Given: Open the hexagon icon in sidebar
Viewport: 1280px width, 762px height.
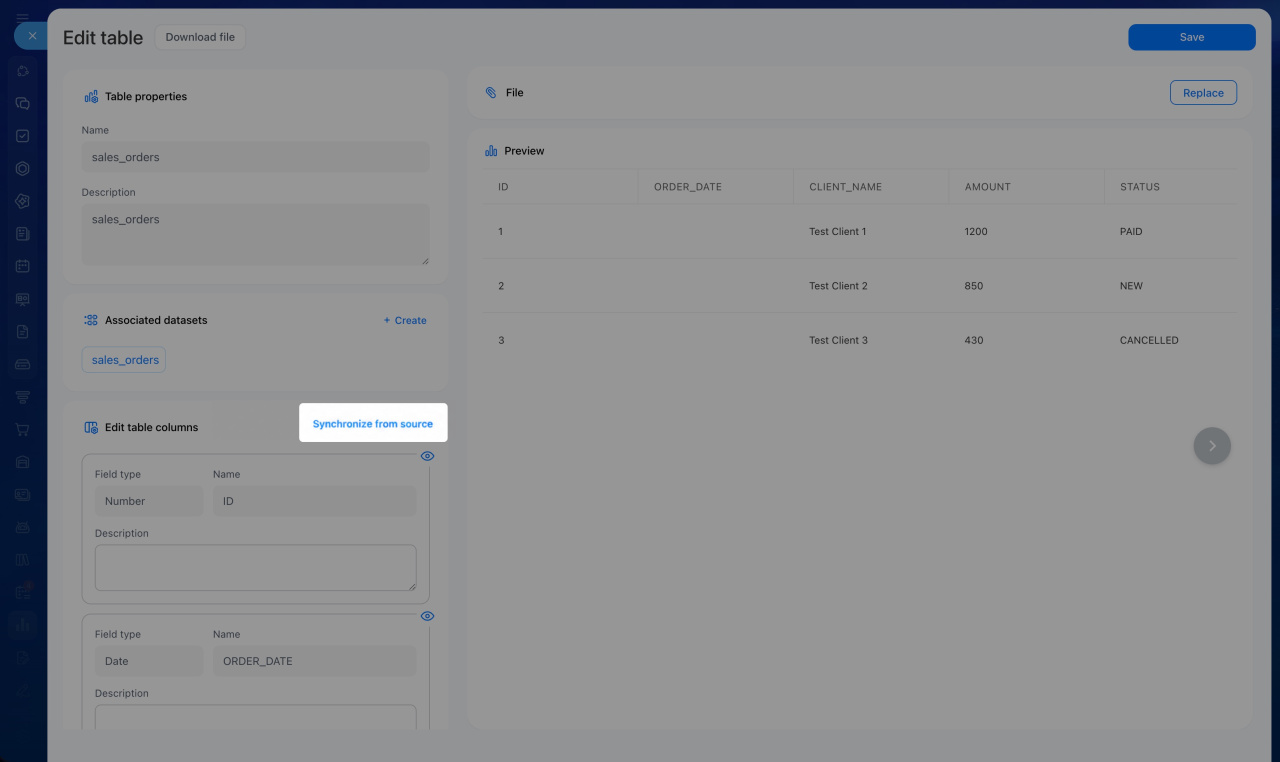Looking at the screenshot, I should tap(23, 168).
